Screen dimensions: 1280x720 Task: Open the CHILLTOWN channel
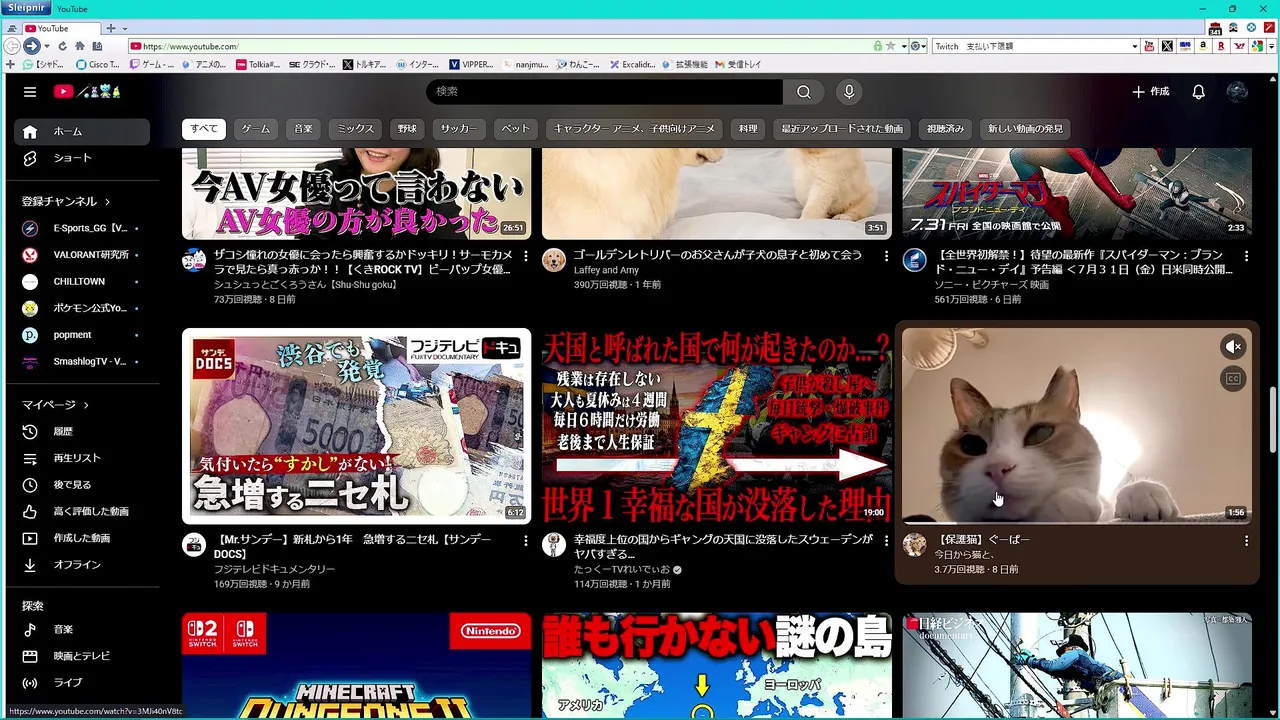pyautogui.click(x=81, y=282)
